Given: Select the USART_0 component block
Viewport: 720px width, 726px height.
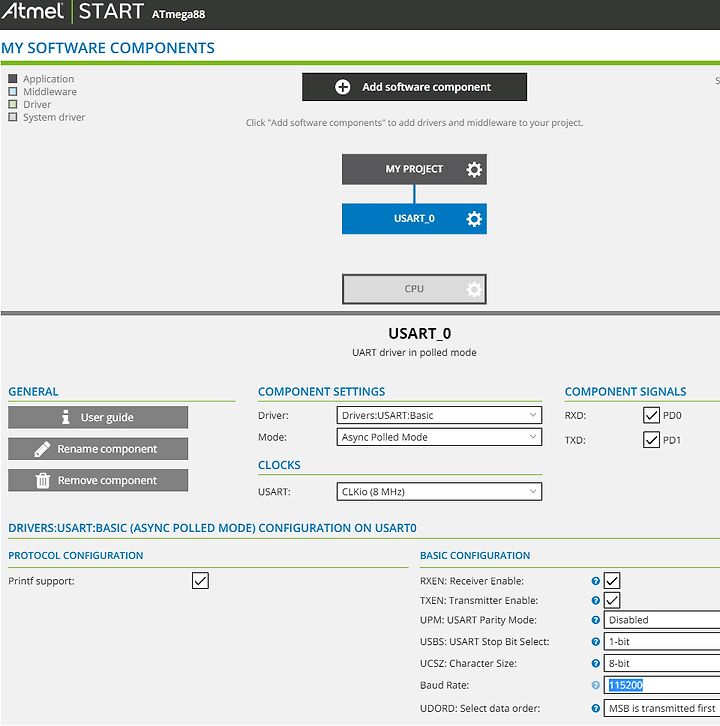Looking at the screenshot, I should [414, 219].
